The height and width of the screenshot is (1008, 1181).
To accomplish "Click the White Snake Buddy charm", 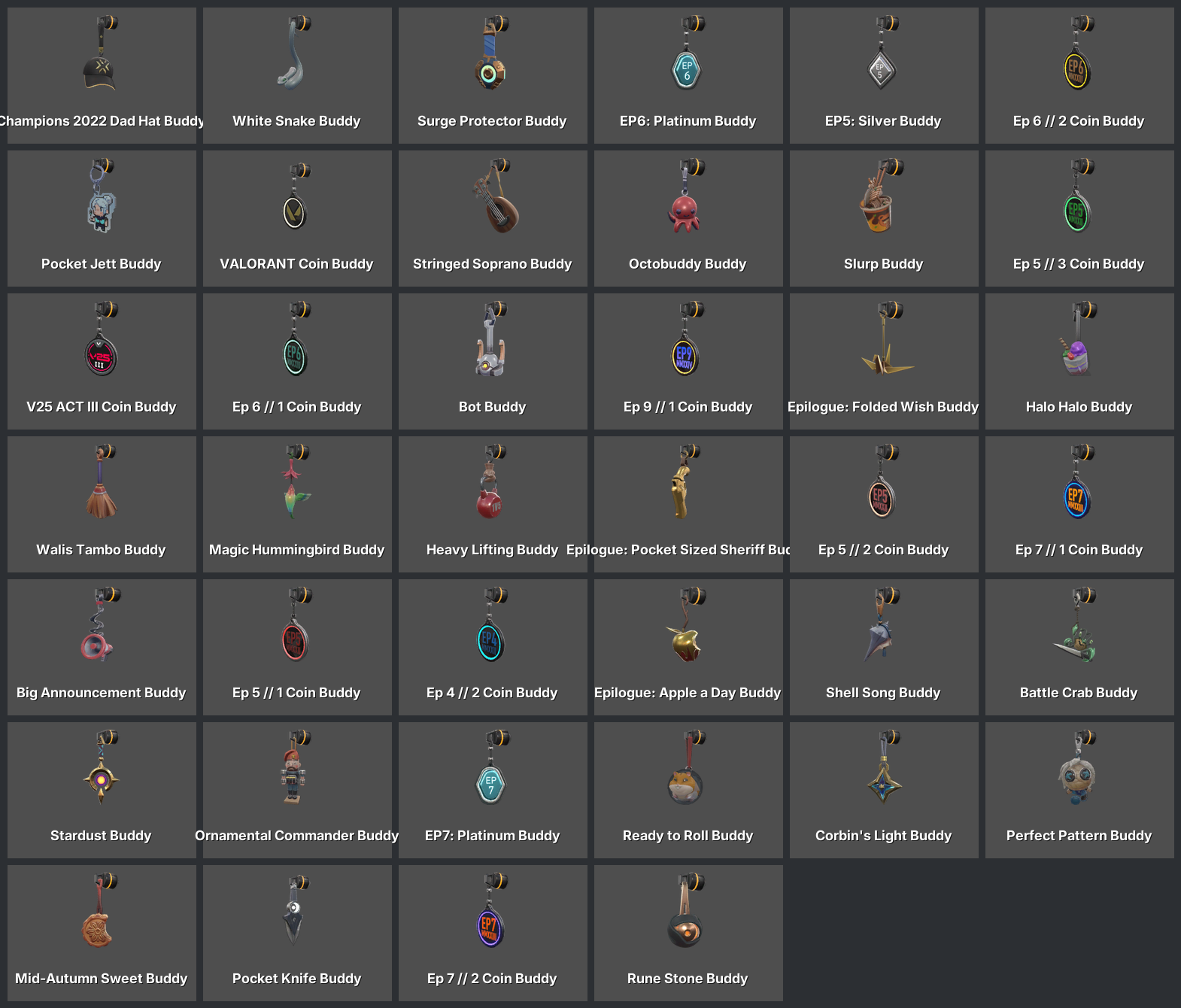I will click(295, 53).
